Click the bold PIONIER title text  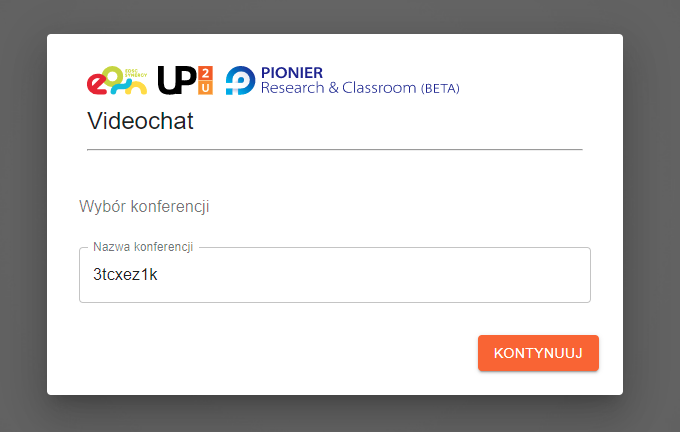(292, 72)
